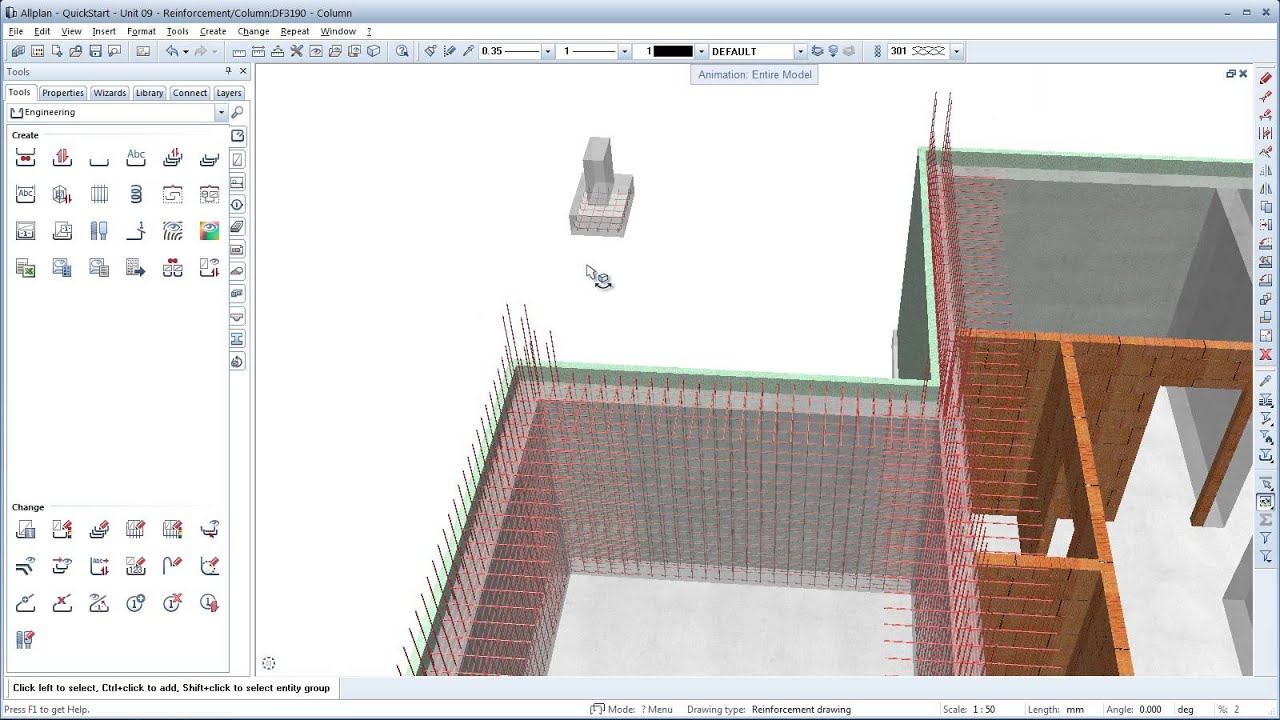
Task: Click the red pencil icon atop the right toolbar
Action: 1266,78
